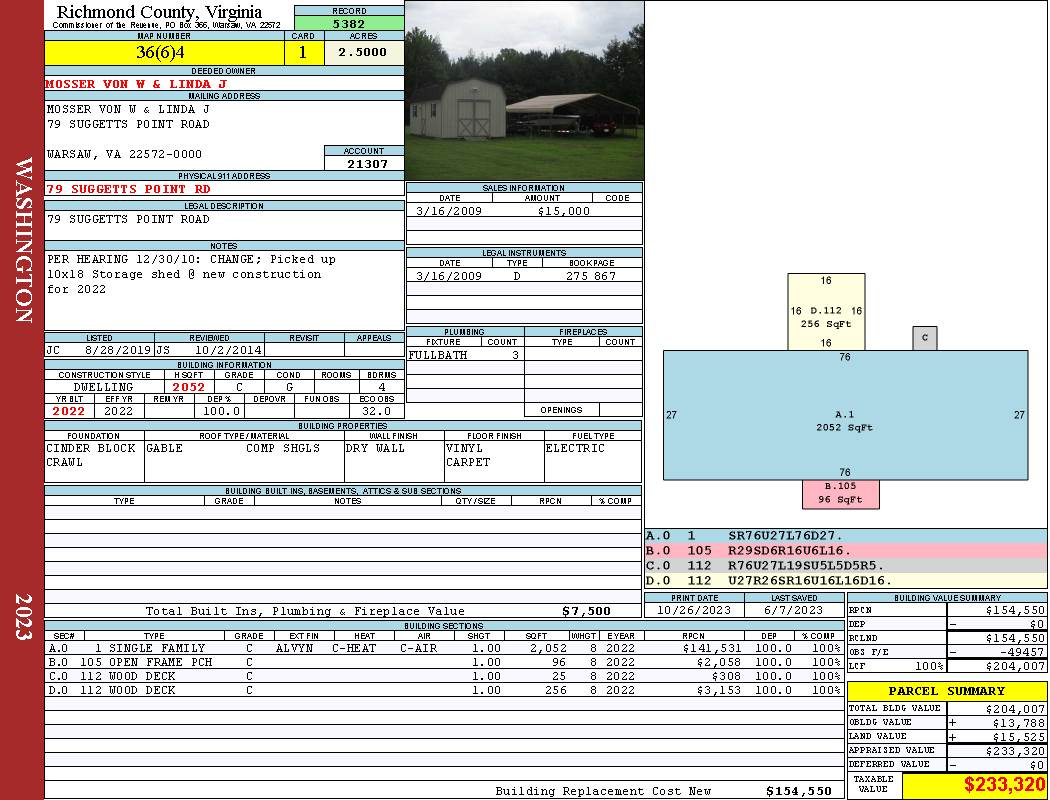Viewport: 1050px width, 800px height.
Task: Click the account number 21307 box
Action: coord(364,164)
